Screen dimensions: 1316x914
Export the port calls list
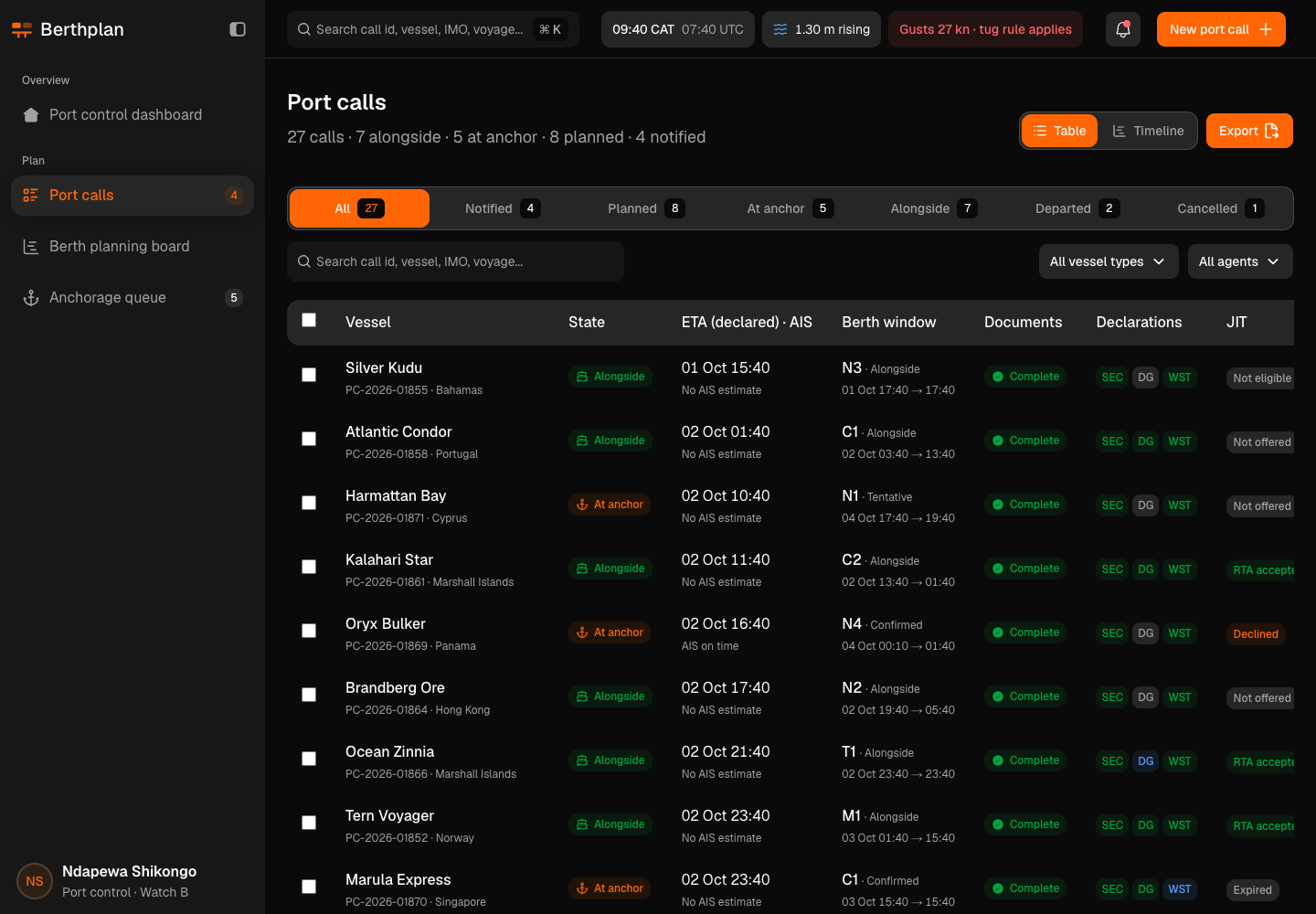click(1249, 131)
